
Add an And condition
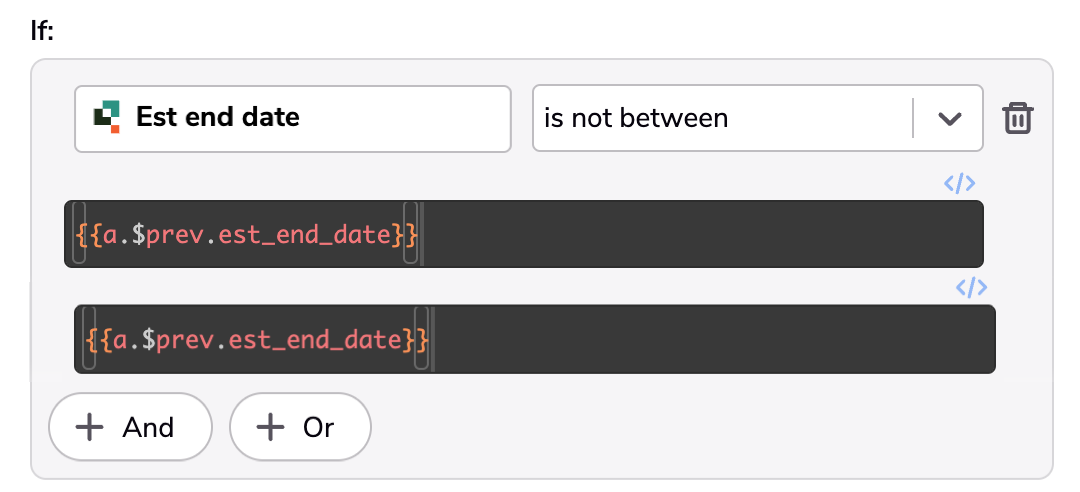[x=130, y=427]
